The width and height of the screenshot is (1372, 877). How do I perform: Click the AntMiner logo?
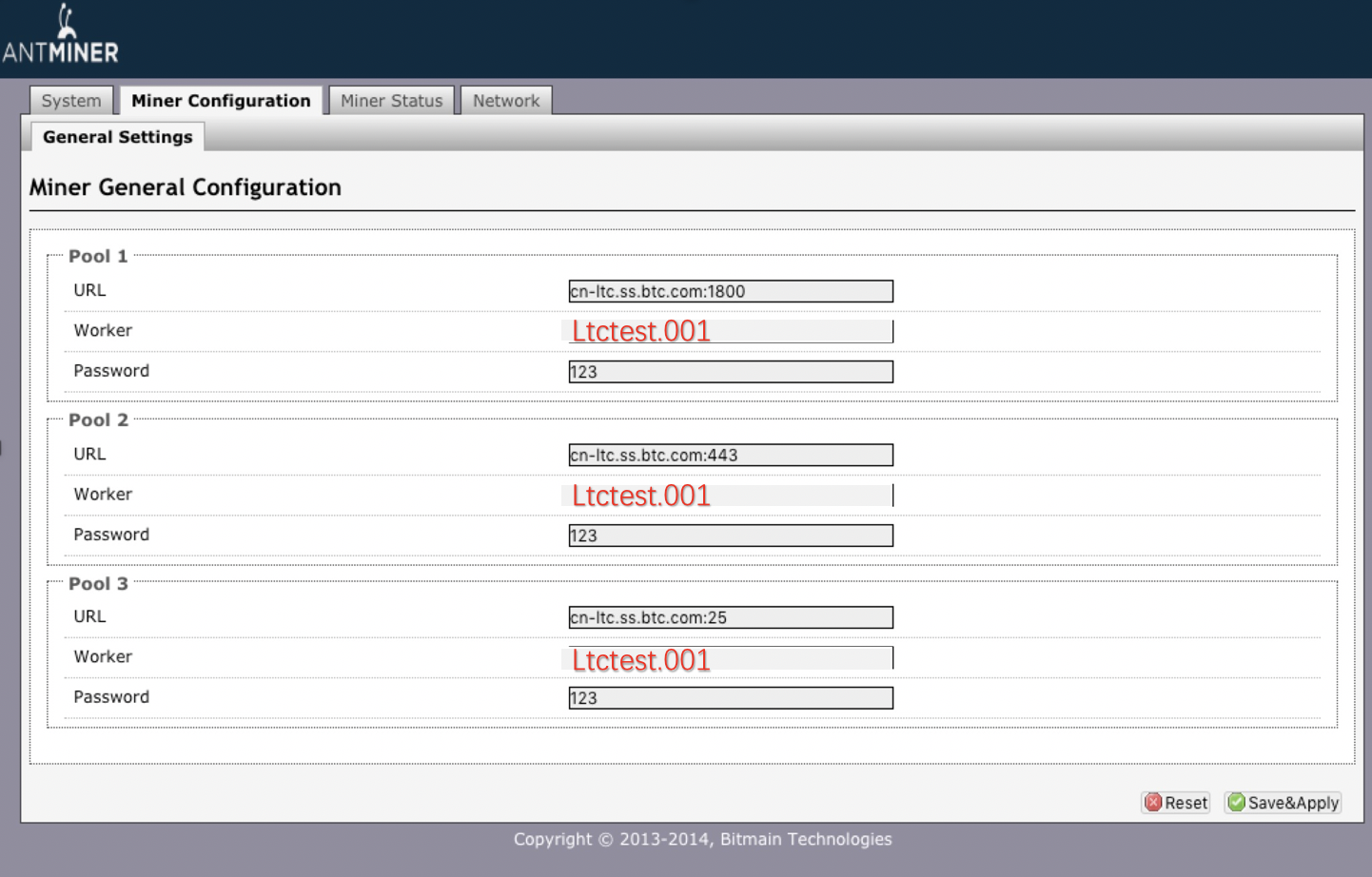pyautogui.click(x=62, y=33)
